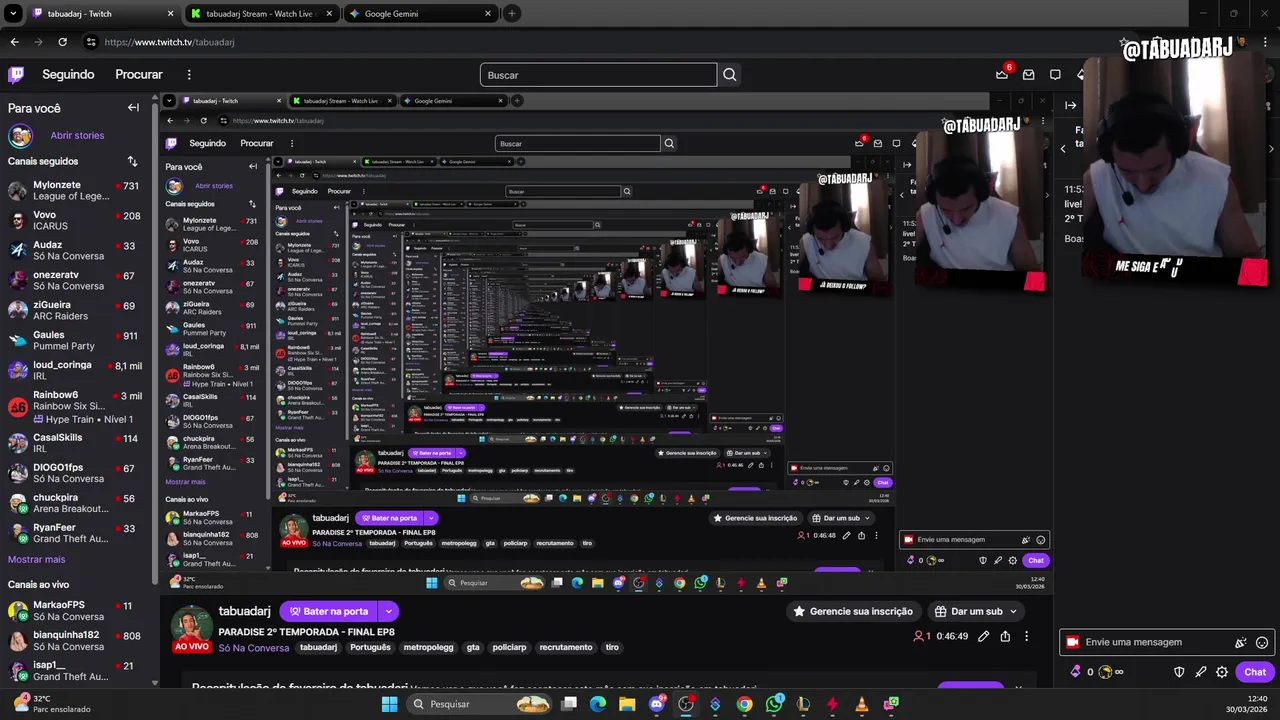Open the Só Na Conversa category link
Image resolution: width=1280 pixels, height=720 pixels.
[x=254, y=648]
